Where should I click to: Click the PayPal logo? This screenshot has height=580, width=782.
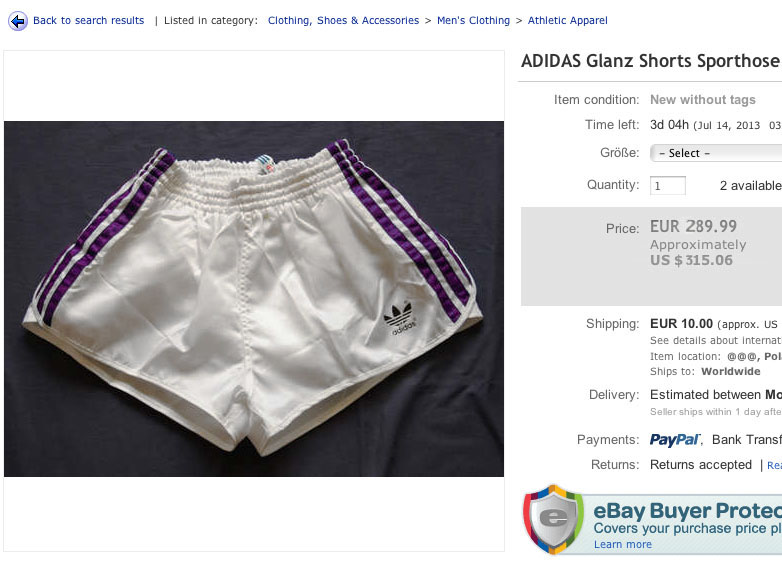click(x=675, y=440)
